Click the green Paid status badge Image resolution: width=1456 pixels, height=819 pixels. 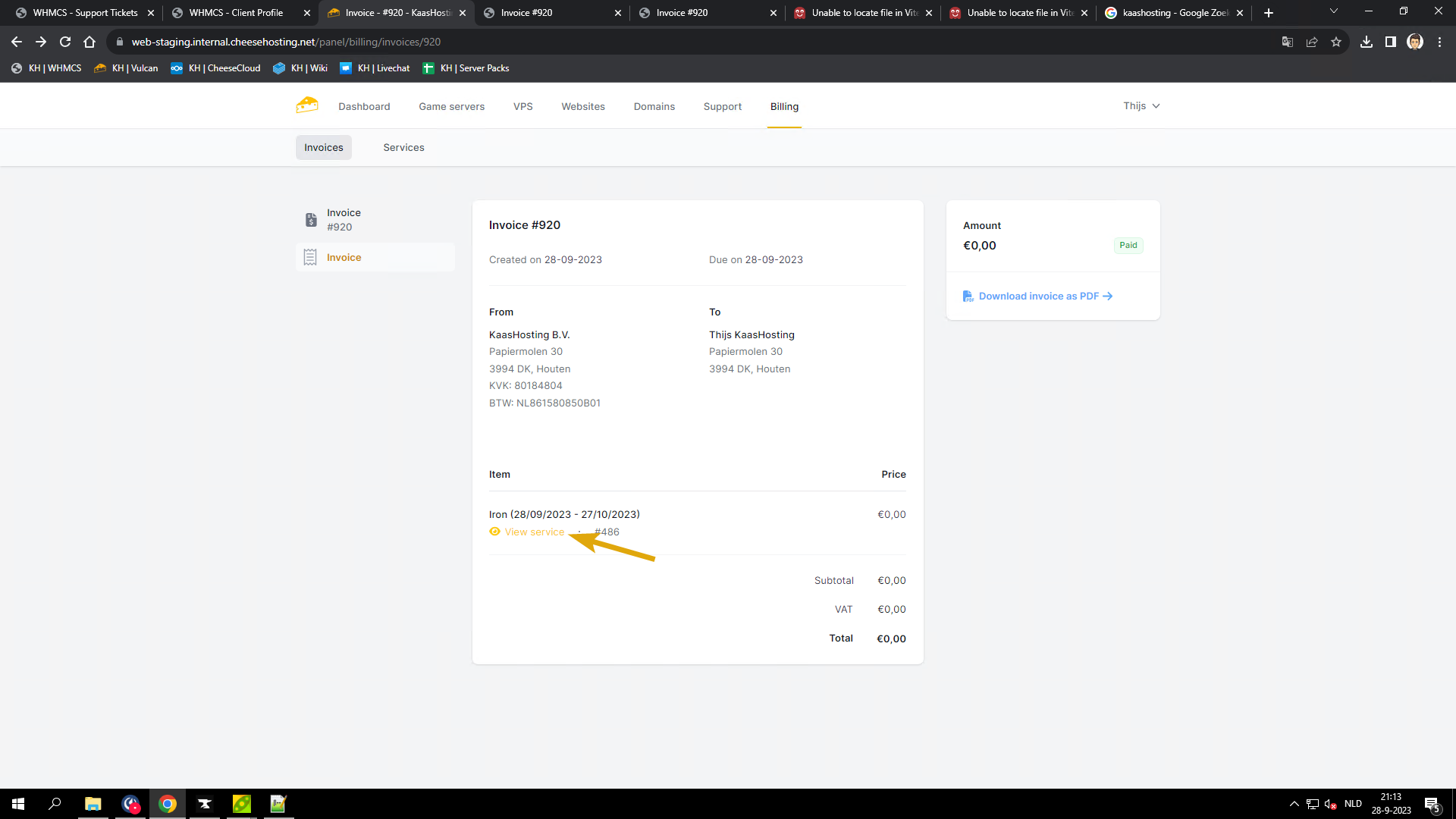click(x=1128, y=246)
